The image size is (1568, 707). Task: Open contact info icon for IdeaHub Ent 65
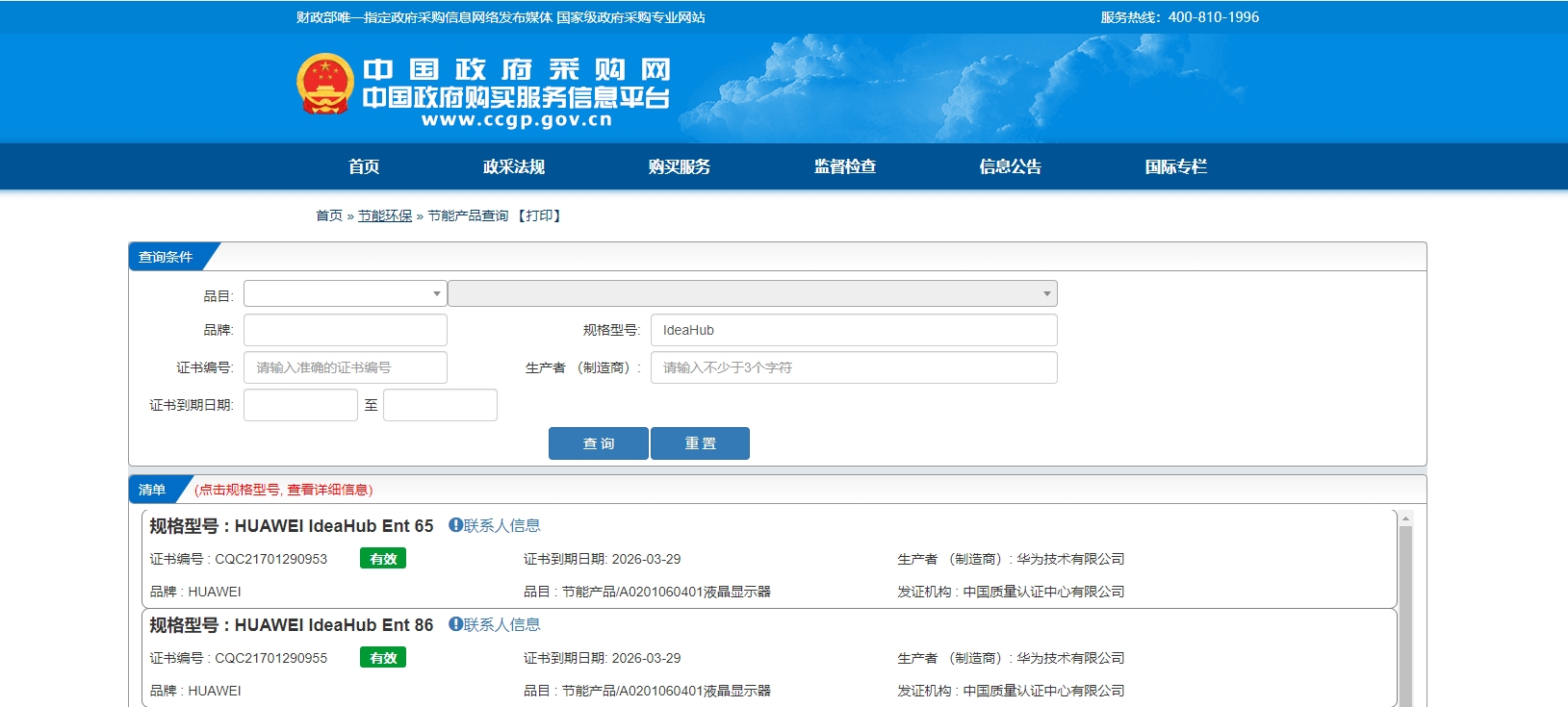[455, 525]
